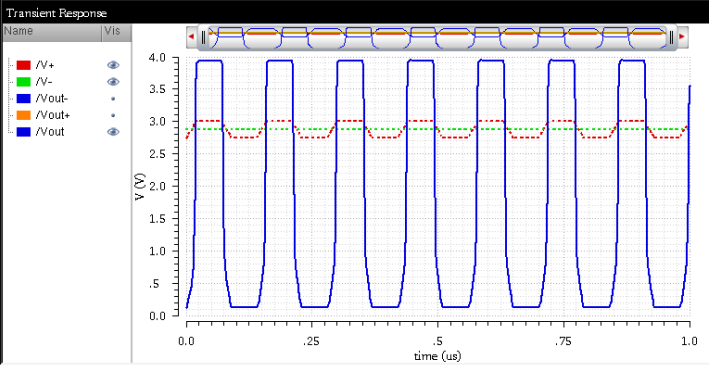Screen dimensions: 709x365
Task: Click the 1.0 tick label on time axis
Action: pyautogui.click(x=689, y=341)
